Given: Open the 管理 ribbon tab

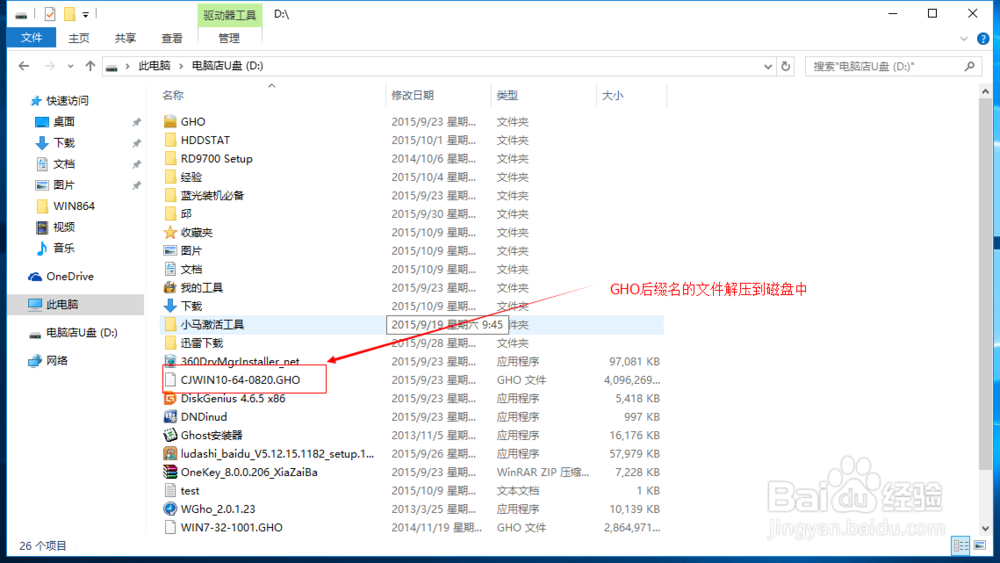Looking at the screenshot, I should 229,38.
